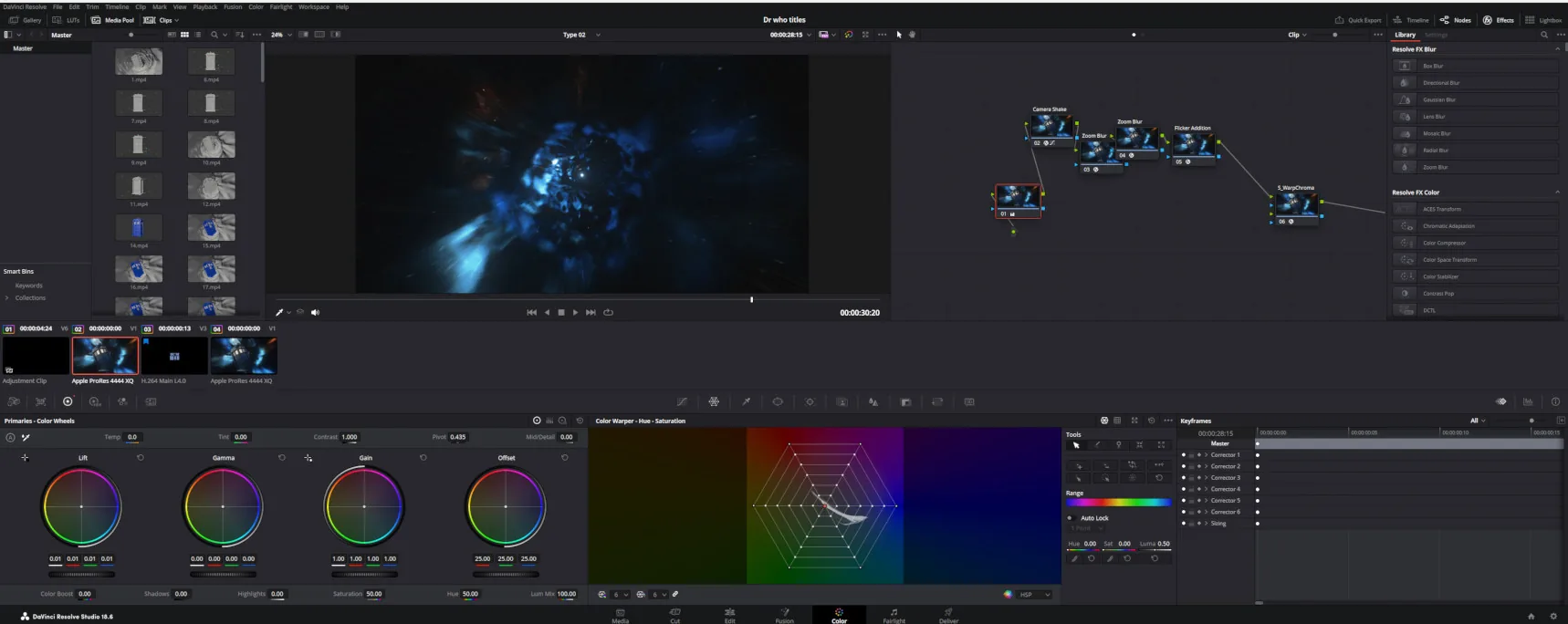Reset the Lift color wheel
The height and width of the screenshot is (624, 1568).
(141, 458)
